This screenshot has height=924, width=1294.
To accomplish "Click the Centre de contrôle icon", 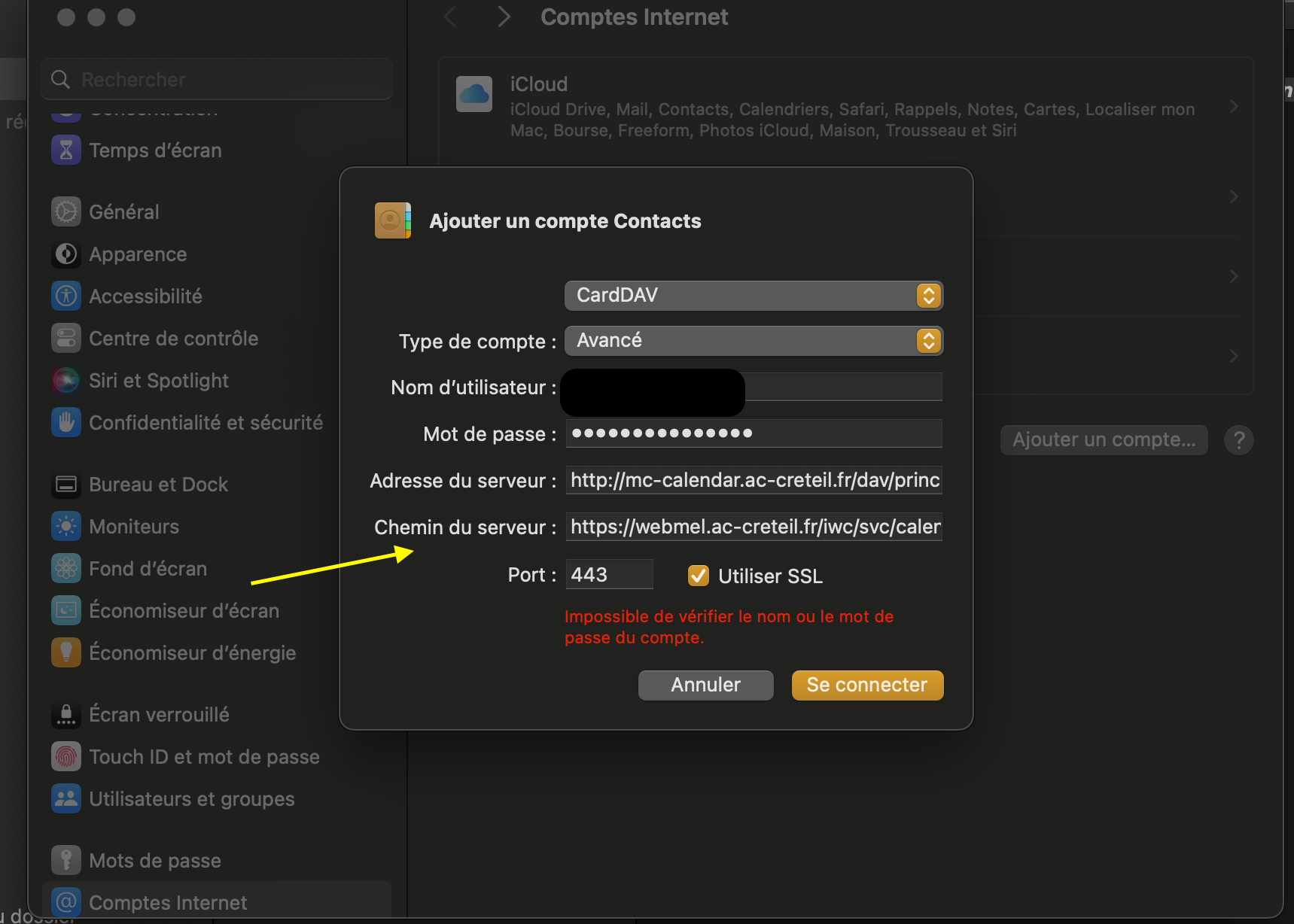I will [66, 338].
